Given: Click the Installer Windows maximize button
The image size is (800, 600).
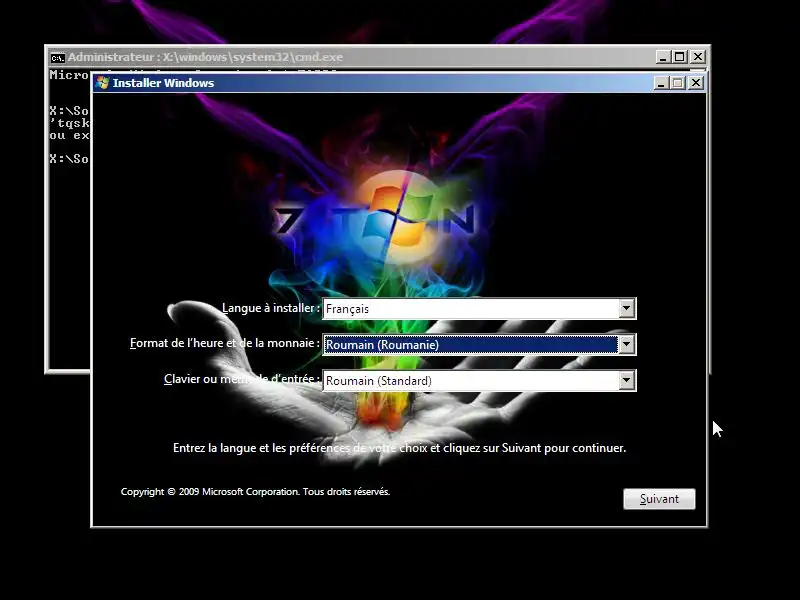Looking at the screenshot, I should [678, 83].
